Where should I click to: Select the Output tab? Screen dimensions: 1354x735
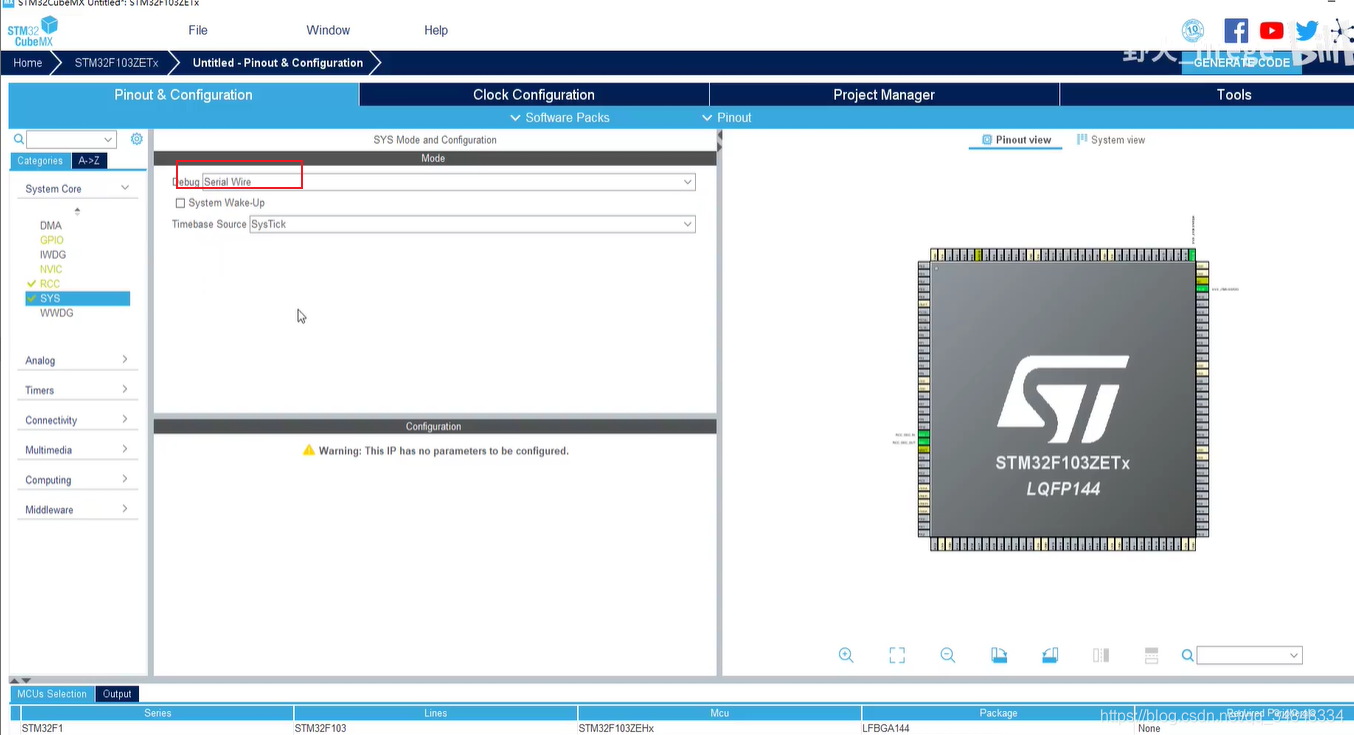tap(117, 694)
